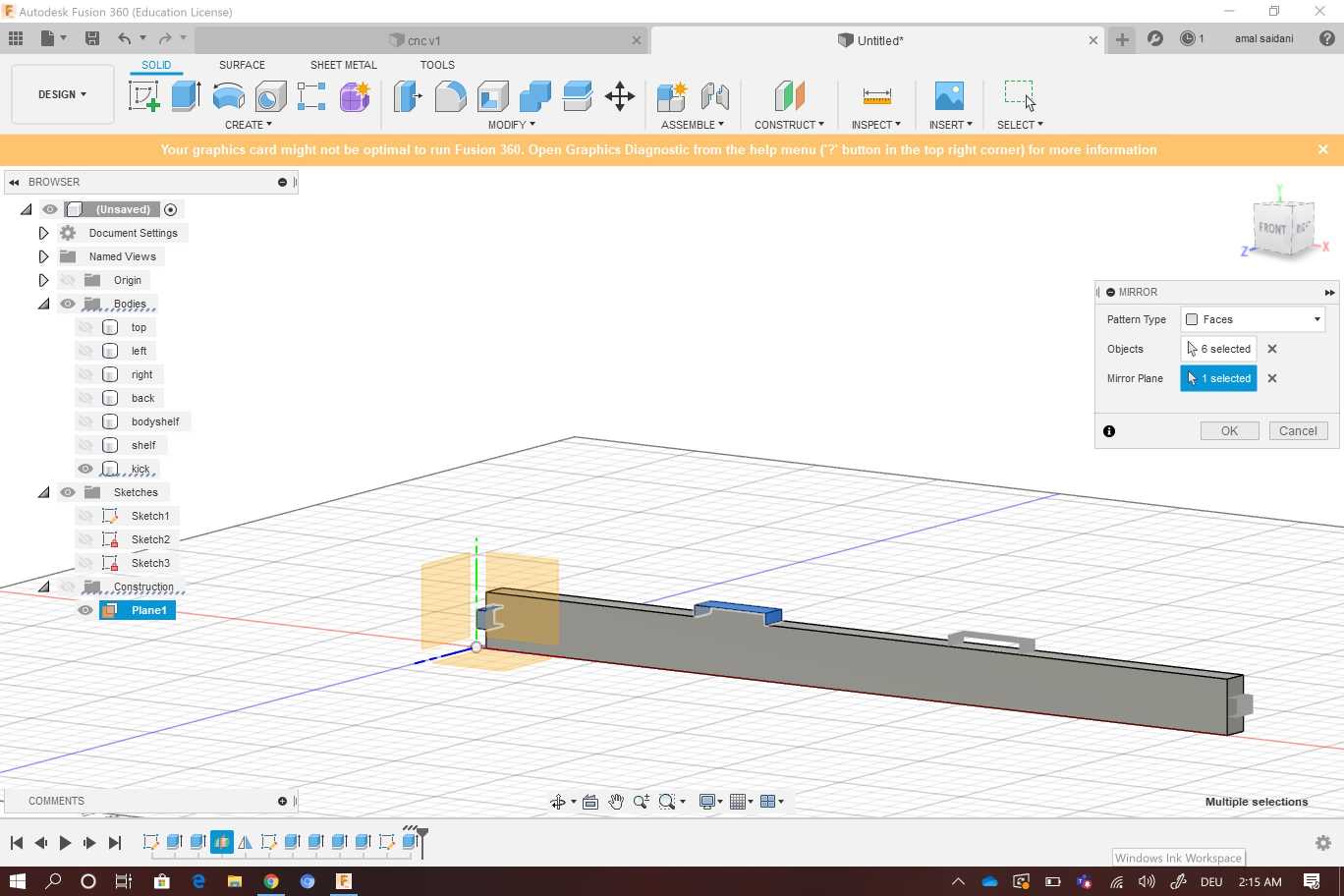Click the Extrude tool icon
The width and height of the screenshot is (1344, 896).
point(186,96)
